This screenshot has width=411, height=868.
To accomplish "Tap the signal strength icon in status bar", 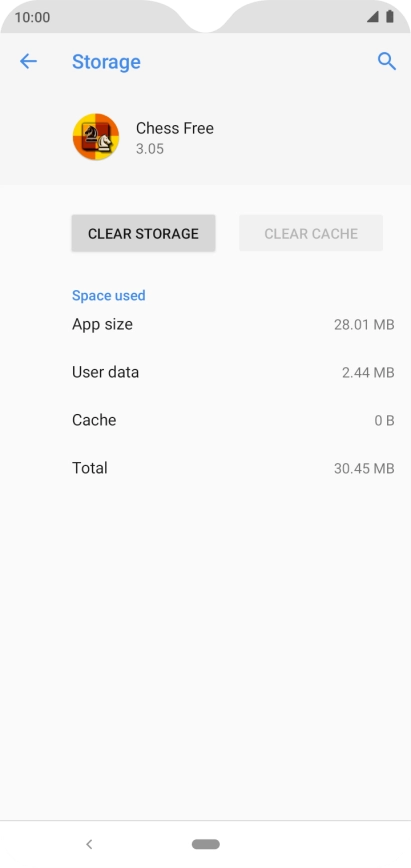I will click(x=372, y=17).
